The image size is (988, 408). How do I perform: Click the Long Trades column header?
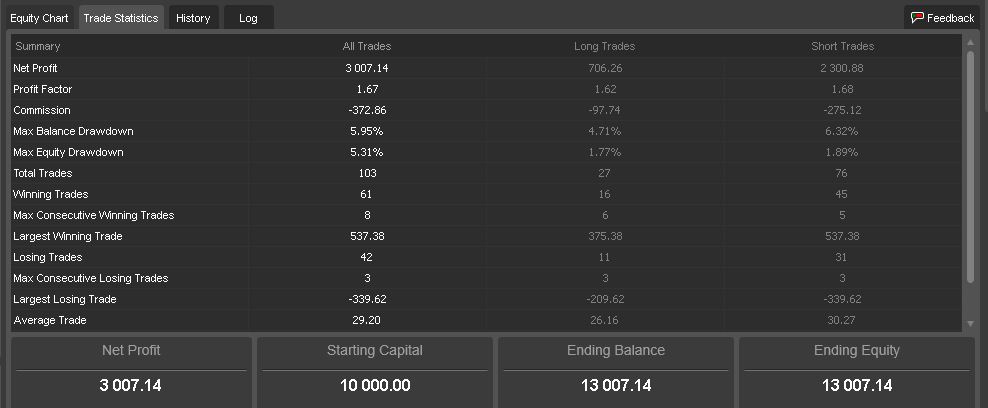[604, 47]
